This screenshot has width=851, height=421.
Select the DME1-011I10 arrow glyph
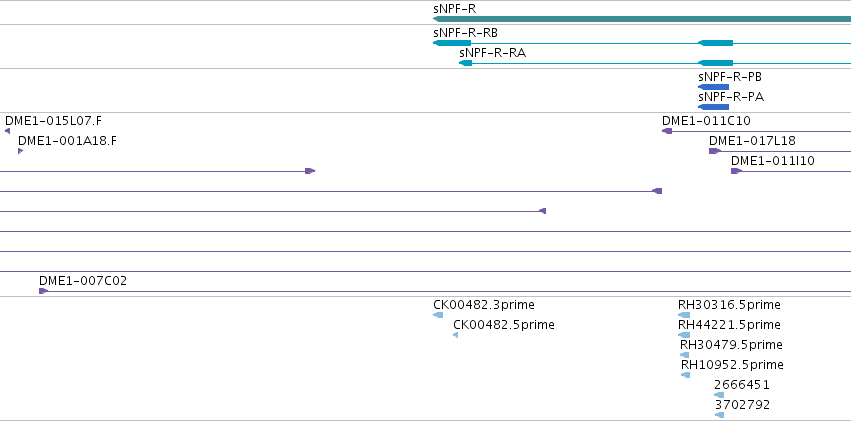pos(736,171)
